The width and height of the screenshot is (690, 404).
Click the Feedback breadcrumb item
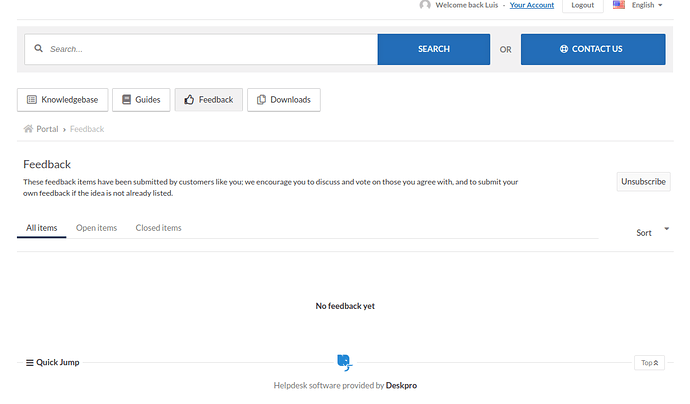[87, 129]
